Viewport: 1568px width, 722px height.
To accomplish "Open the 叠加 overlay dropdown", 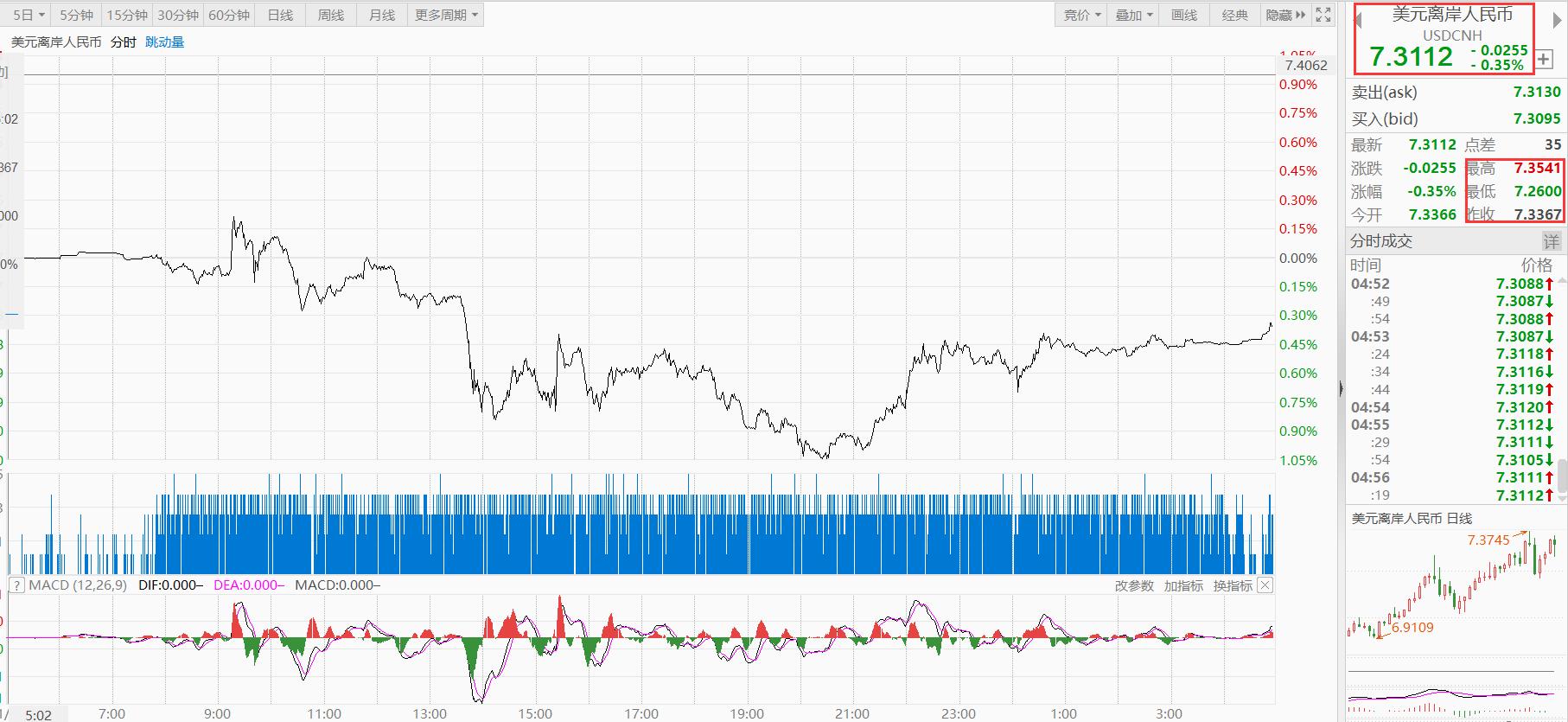I will pyautogui.click(x=1133, y=15).
